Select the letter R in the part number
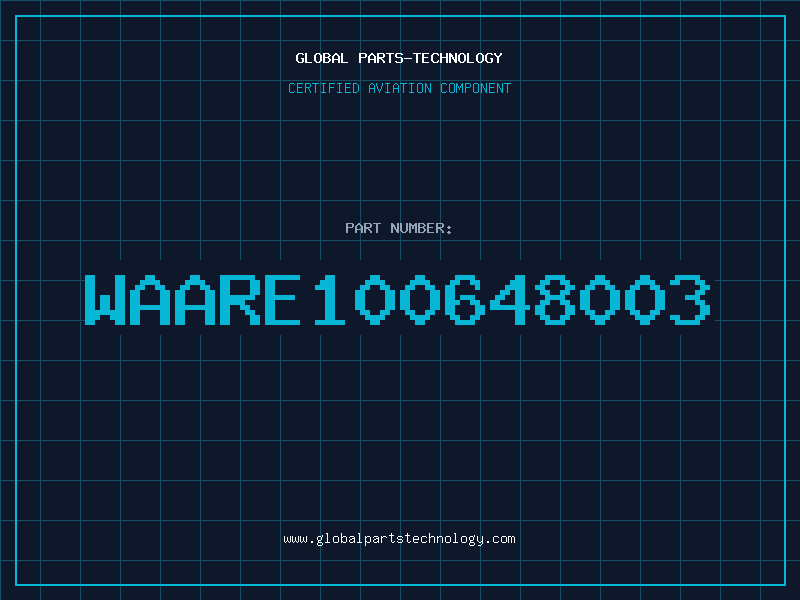This screenshot has width=800, height=600. click(239, 299)
